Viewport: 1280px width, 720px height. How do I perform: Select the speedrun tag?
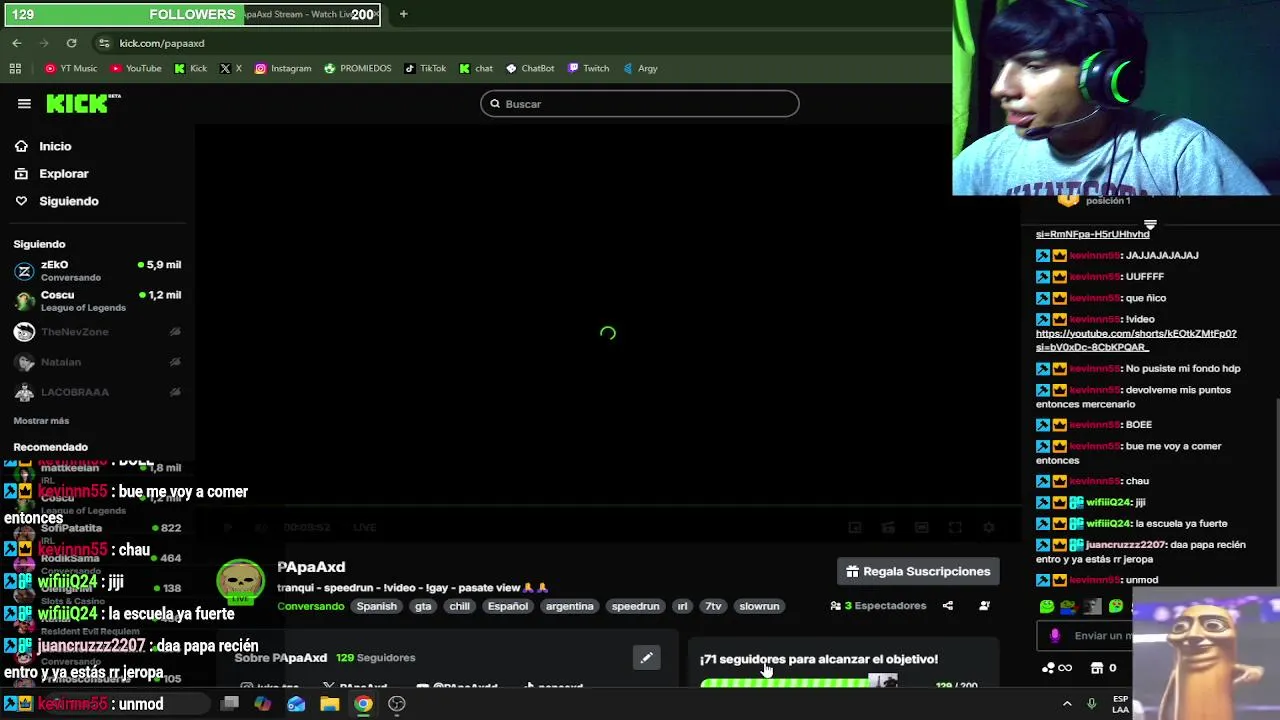tap(635, 606)
